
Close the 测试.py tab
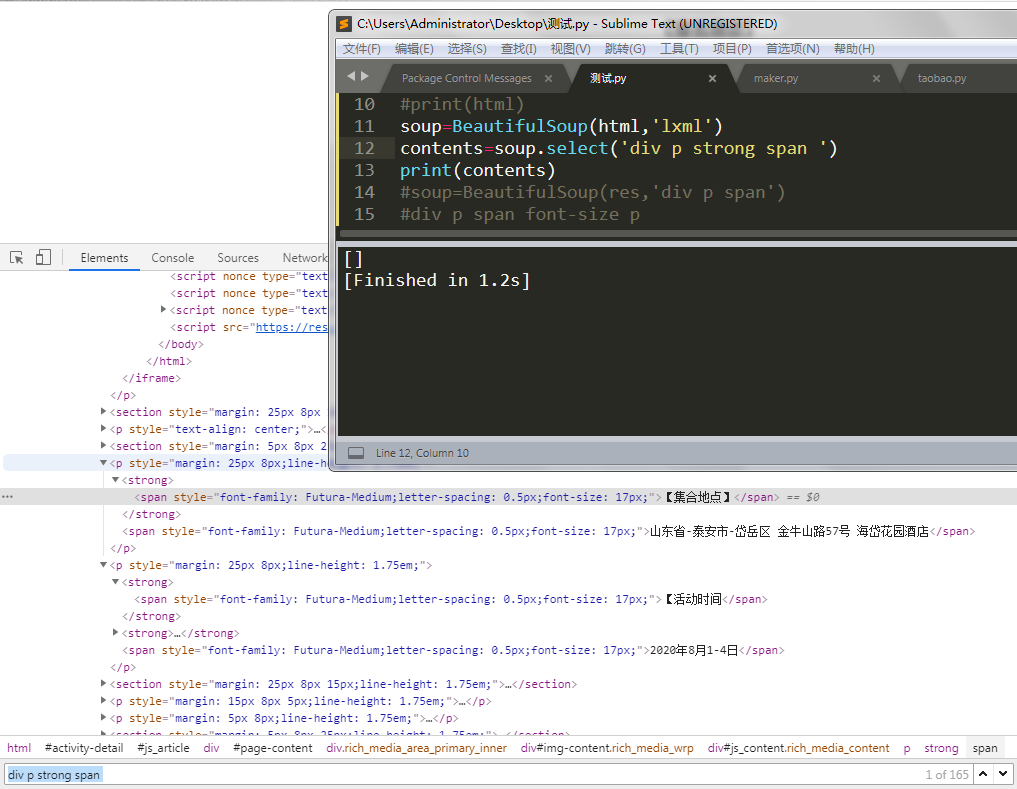(x=712, y=79)
